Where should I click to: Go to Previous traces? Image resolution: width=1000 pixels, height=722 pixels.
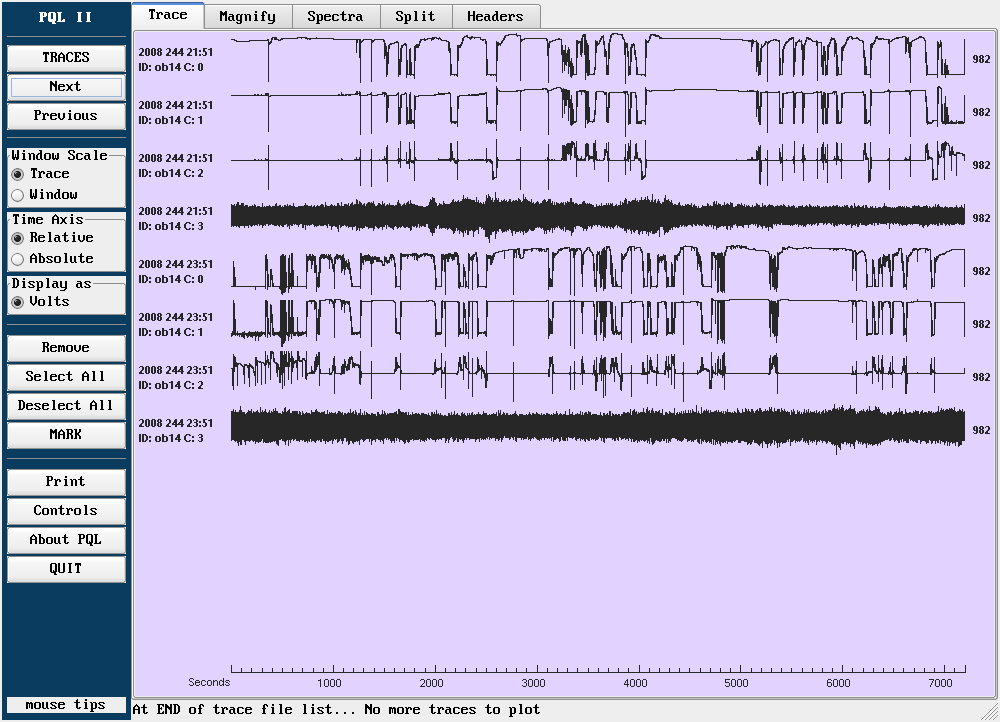[66, 116]
